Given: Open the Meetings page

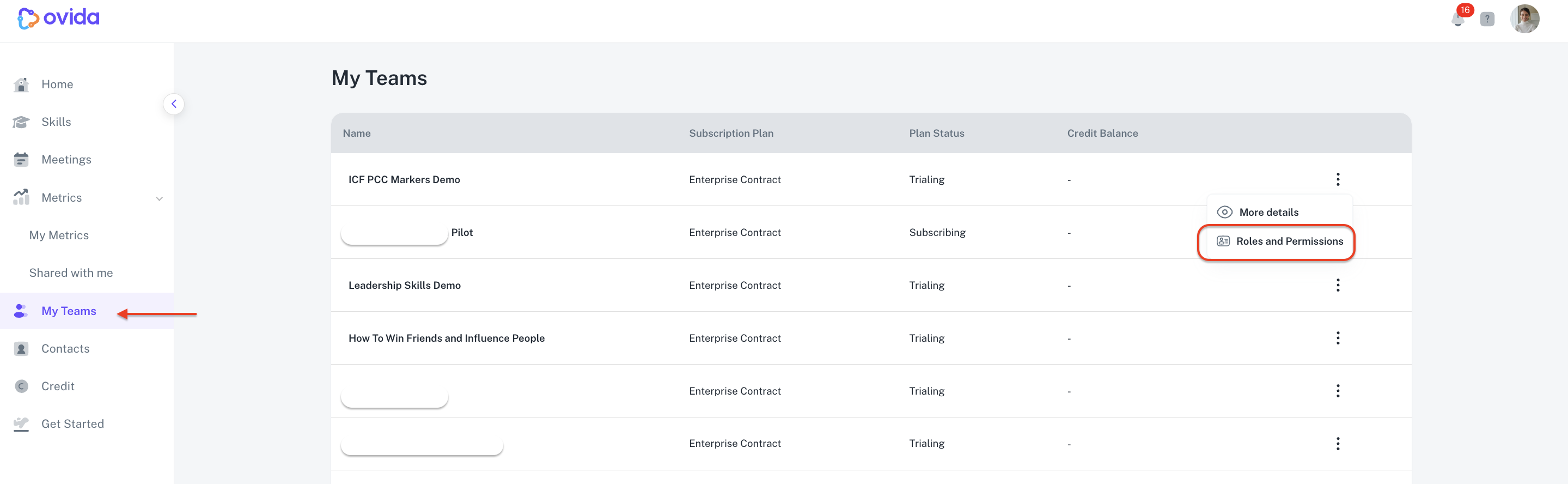Looking at the screenshot, I should pos(66,160).
